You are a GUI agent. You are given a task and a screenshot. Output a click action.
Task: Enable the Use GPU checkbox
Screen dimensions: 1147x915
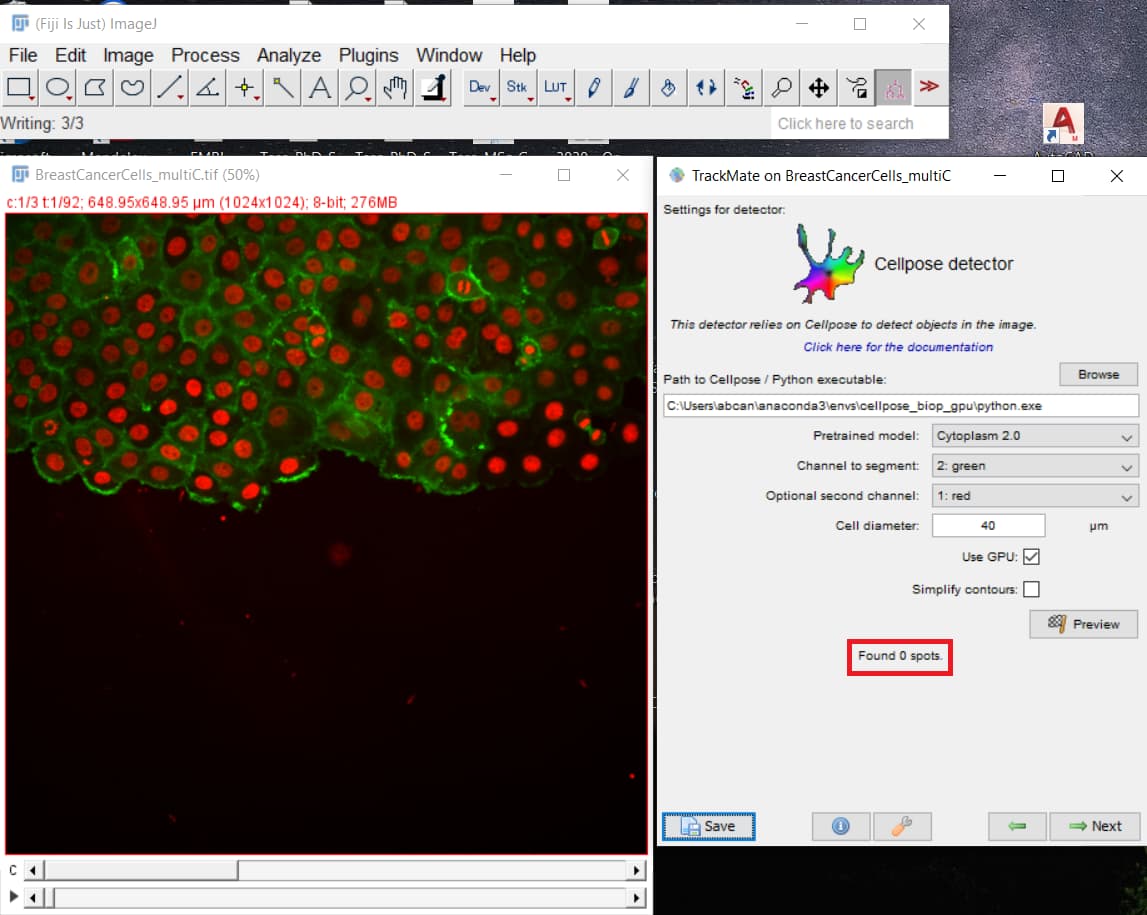(1031, 557)
